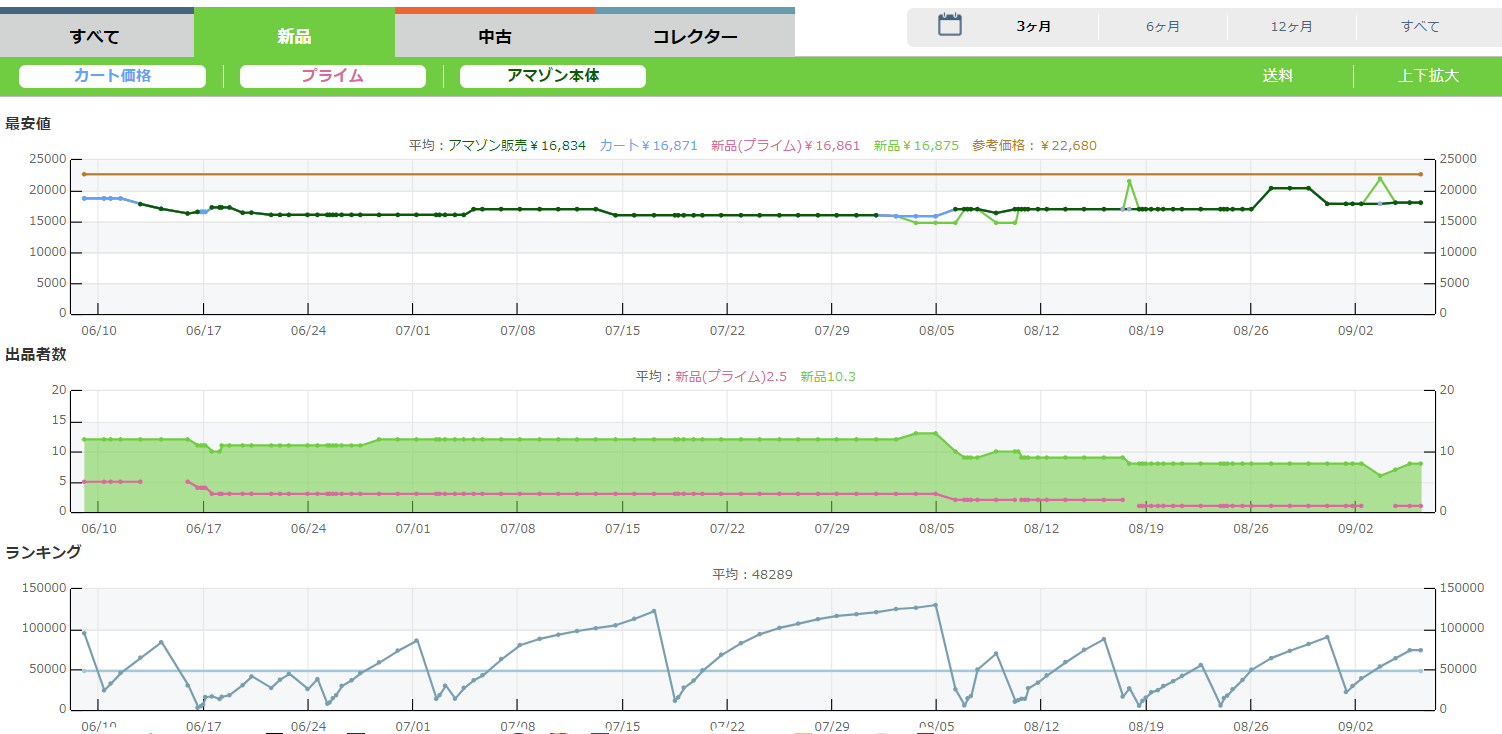This screenshot has height=734, width=1502.
Task: Show the すべて time range
Action: [1420, 27]
